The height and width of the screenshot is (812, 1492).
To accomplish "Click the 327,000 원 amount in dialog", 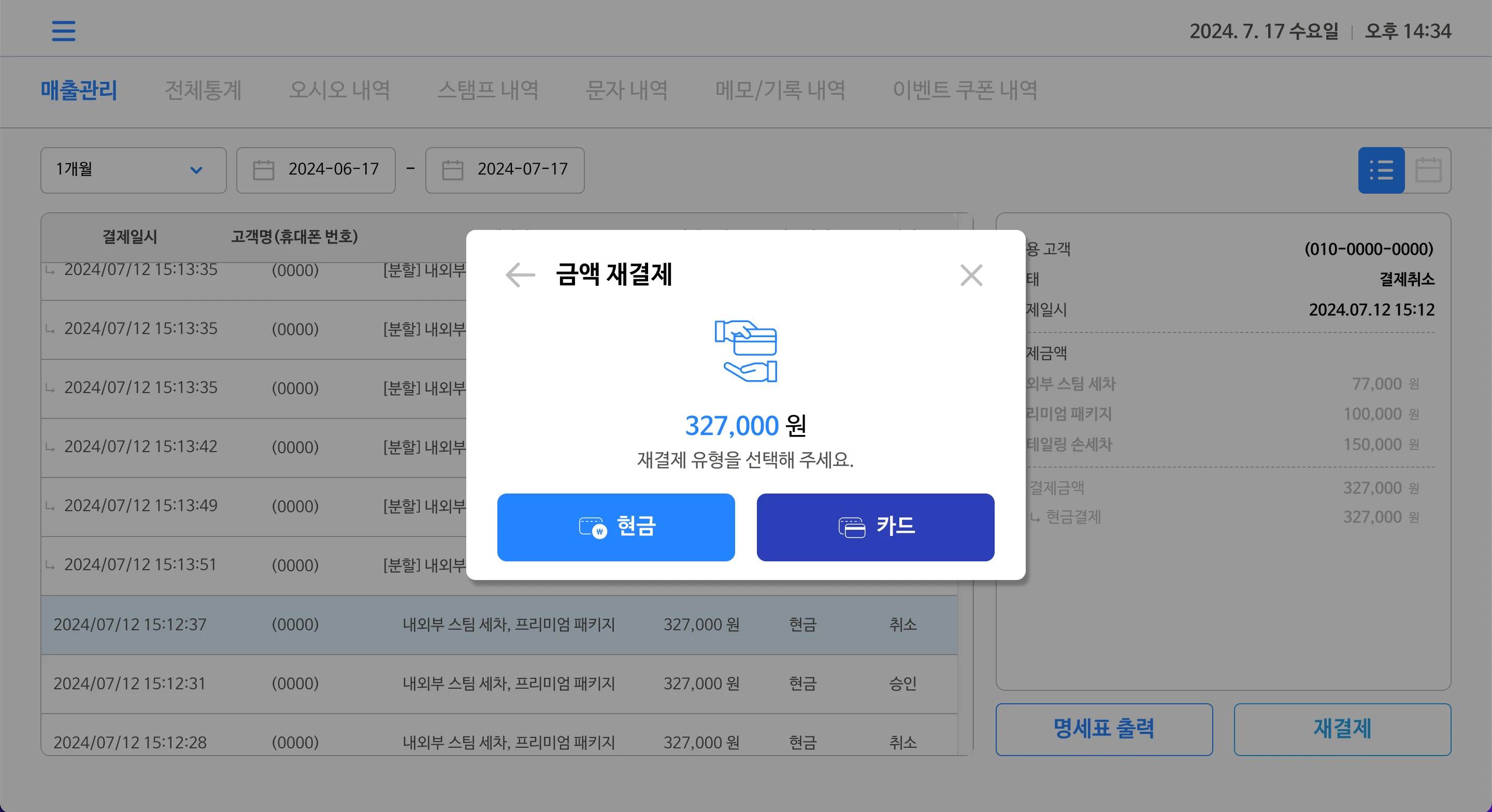I will 745,425.
